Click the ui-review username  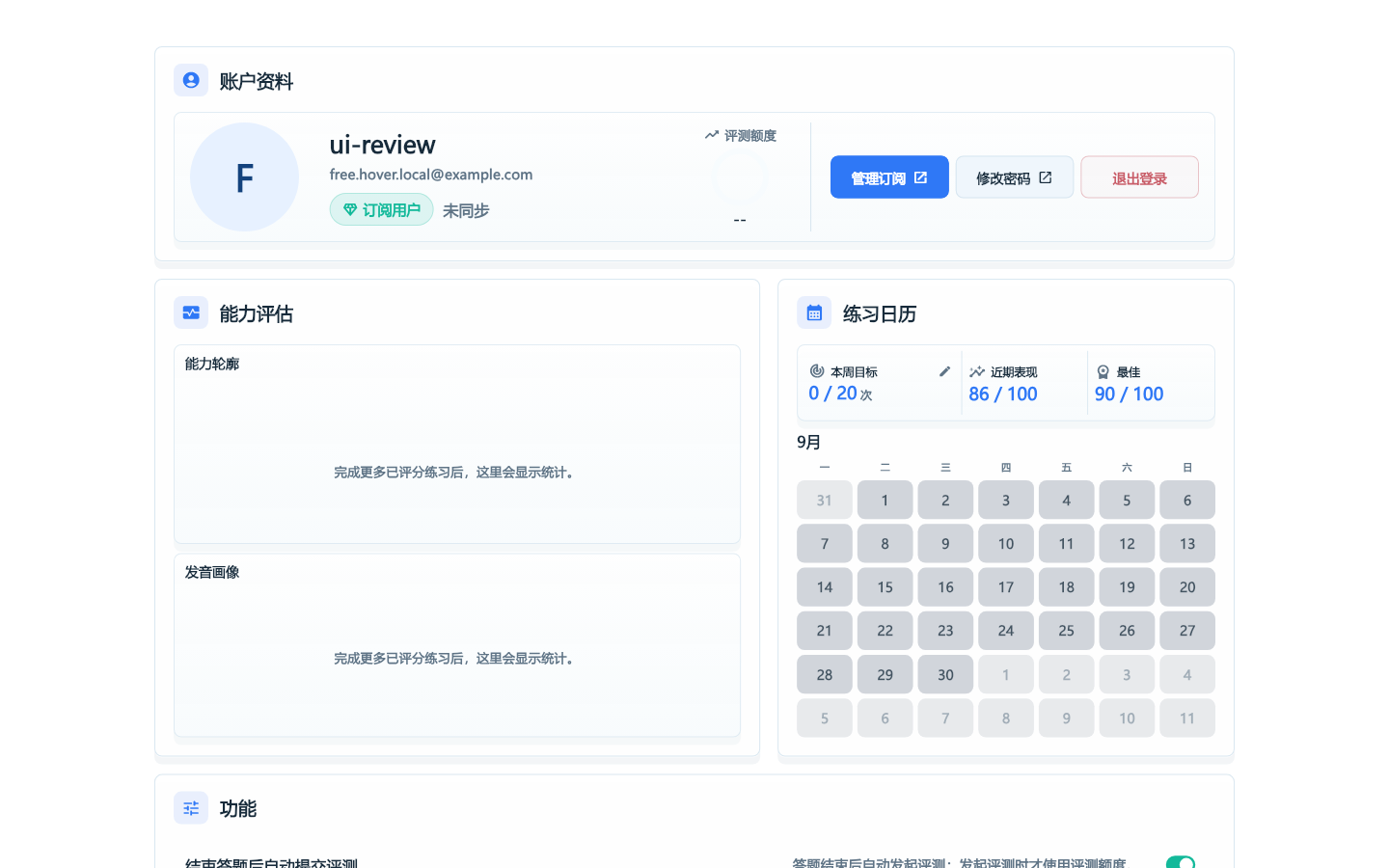(383, 145)
